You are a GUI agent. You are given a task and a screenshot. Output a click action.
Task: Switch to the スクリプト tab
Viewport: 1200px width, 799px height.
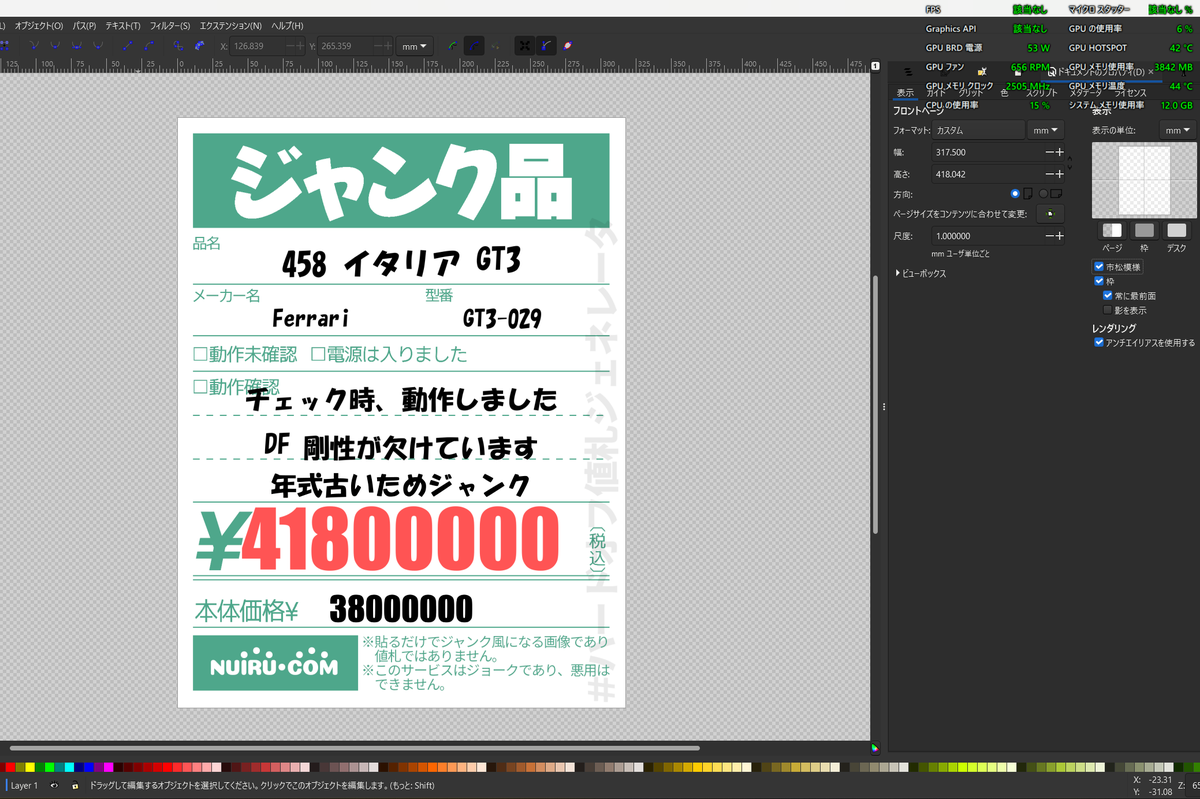click(x=1041, y=93)
